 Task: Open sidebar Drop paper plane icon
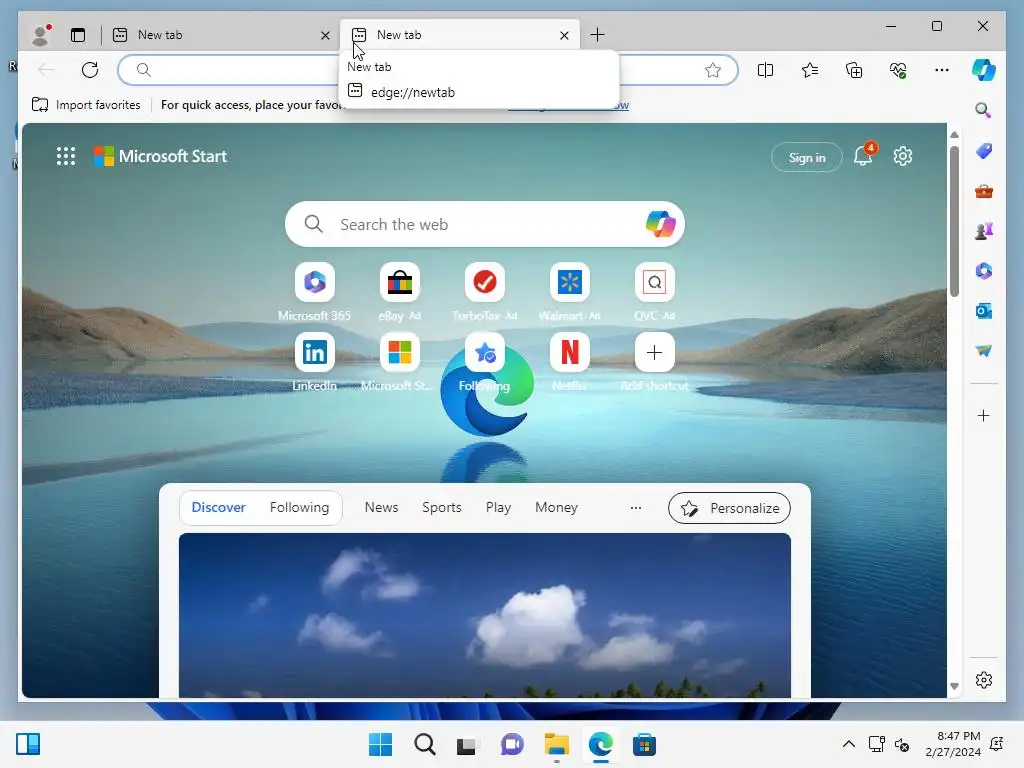984,351
